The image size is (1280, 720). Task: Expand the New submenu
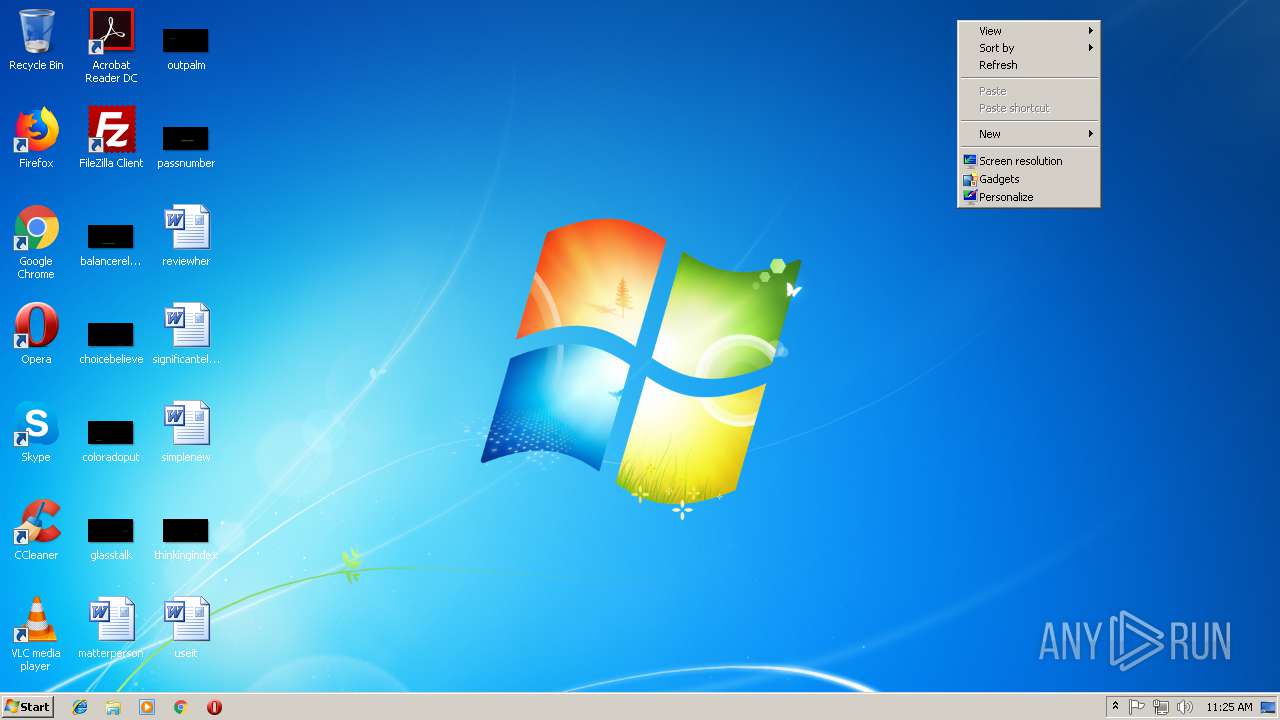pyautogui.click(x=1029, y=134)
